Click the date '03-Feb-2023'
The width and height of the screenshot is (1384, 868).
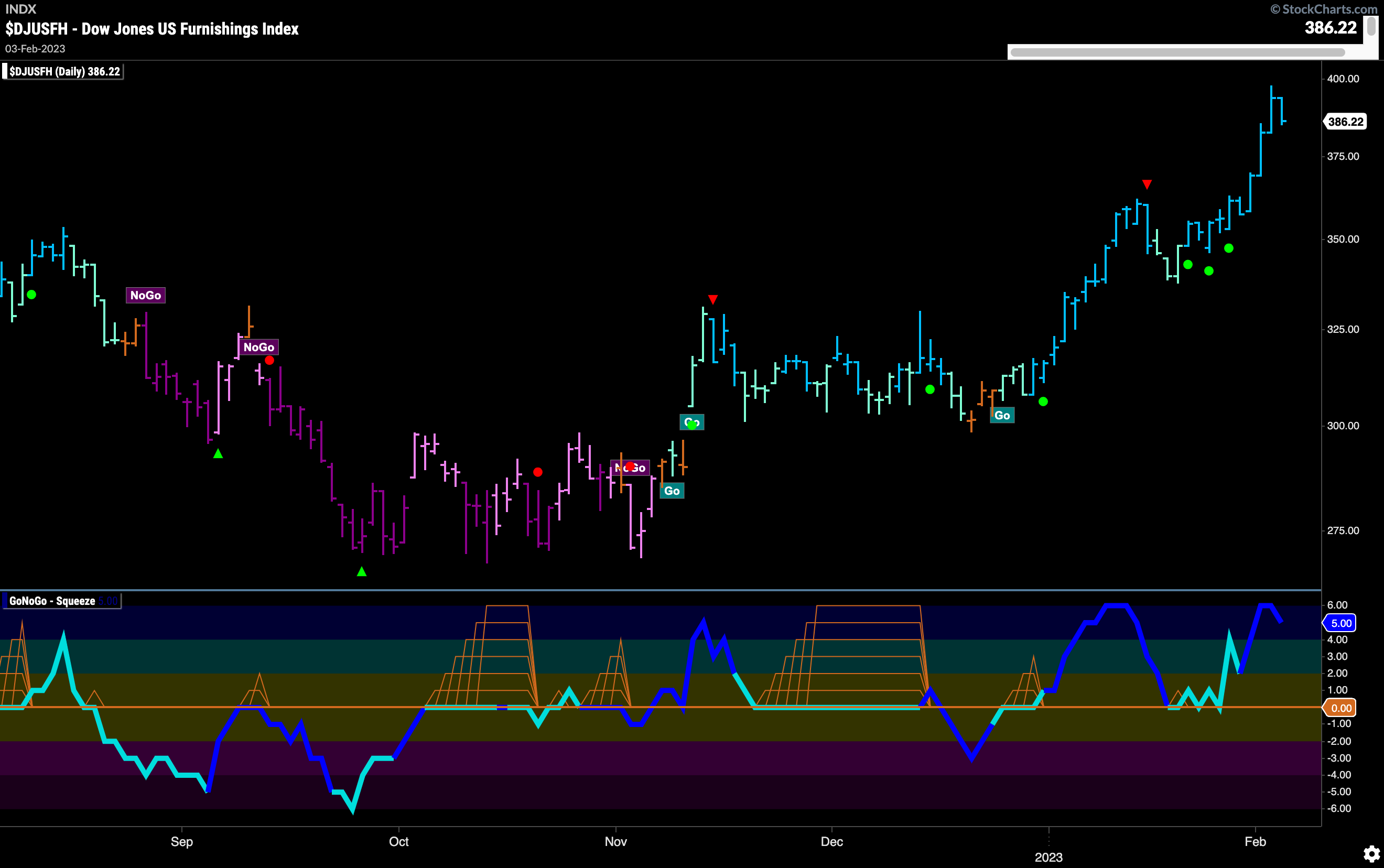pos(35,49)
